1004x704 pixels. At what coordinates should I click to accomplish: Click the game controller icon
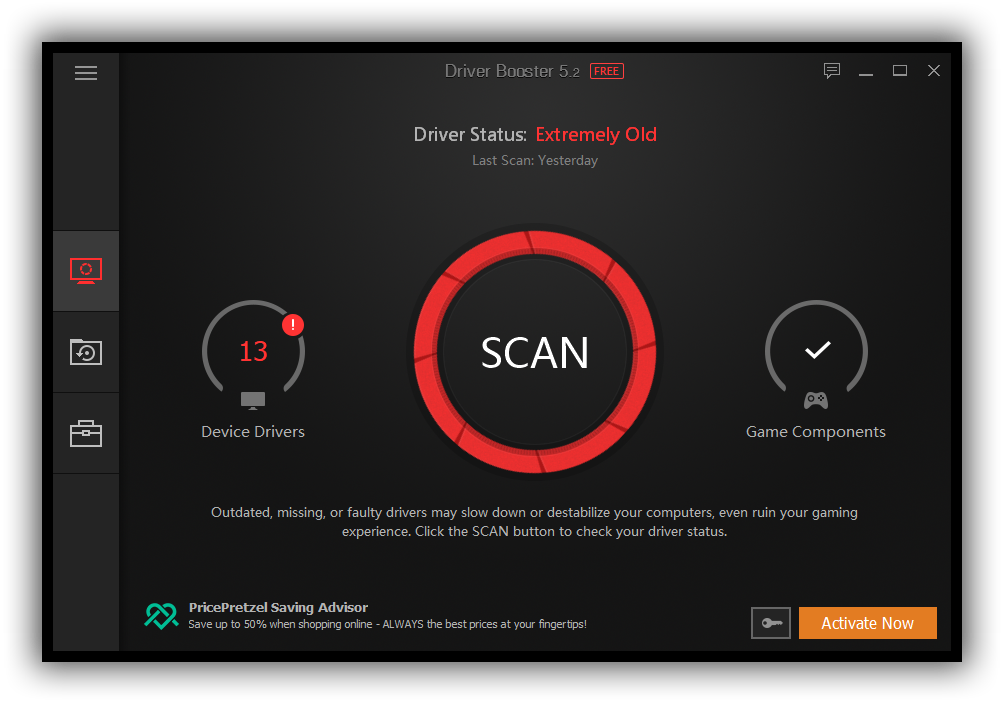tap(816, 400)
